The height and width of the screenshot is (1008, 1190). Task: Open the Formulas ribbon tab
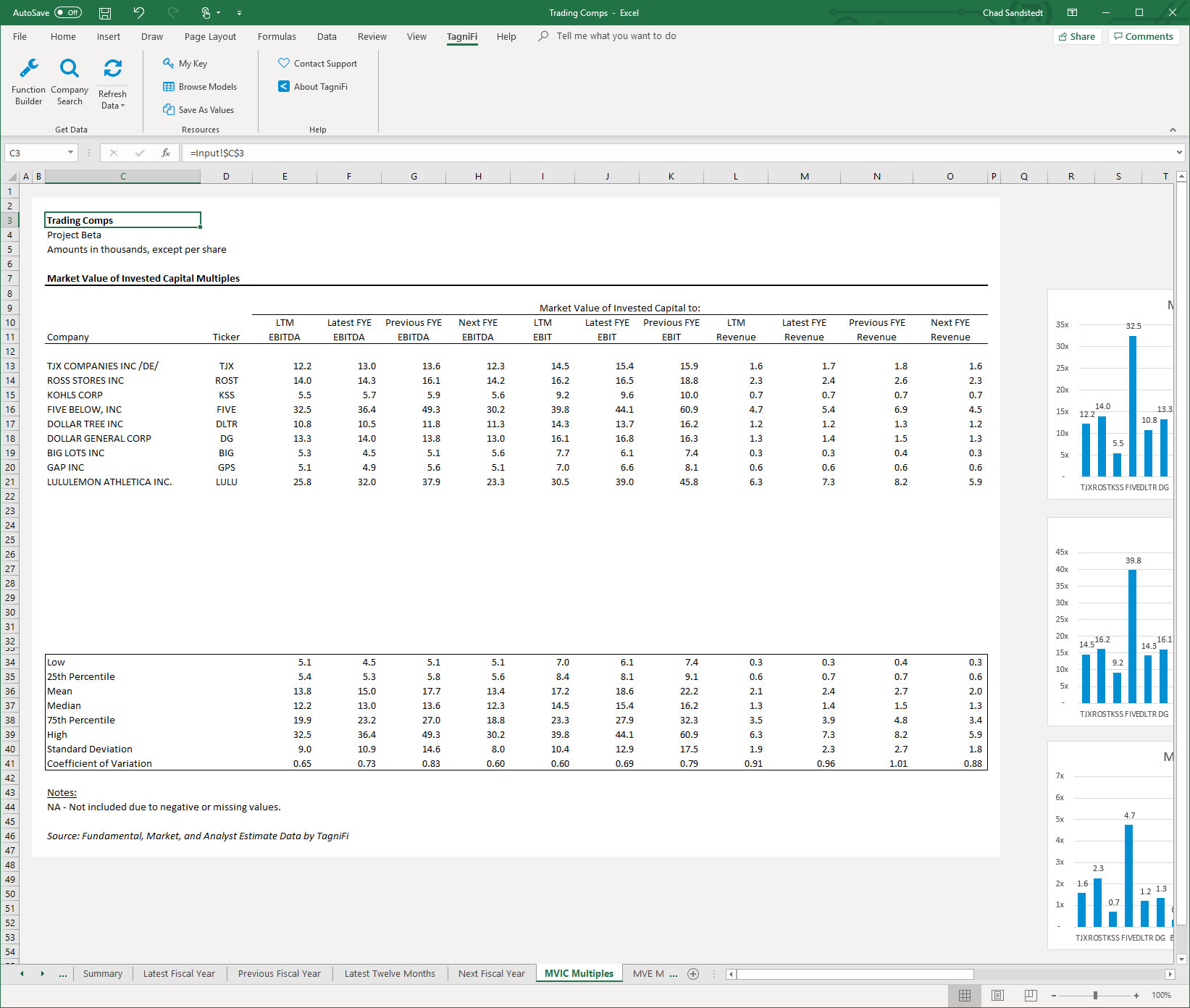coord(277,37)
